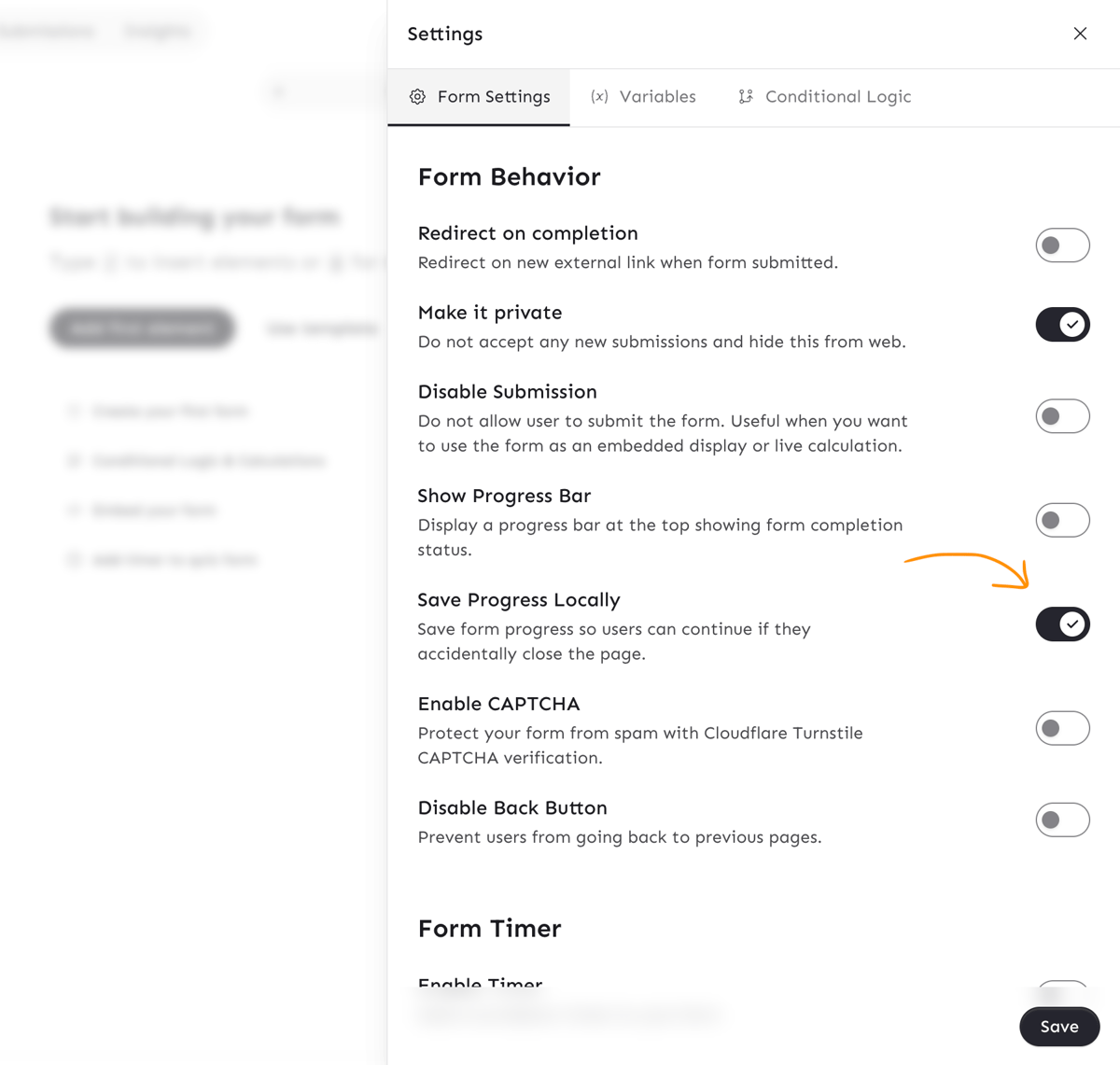Image resolution: width=1120 pixels, height=1065 pixels.
Task: Click the Save Progress Locally label
Action: tap(518, 600)
